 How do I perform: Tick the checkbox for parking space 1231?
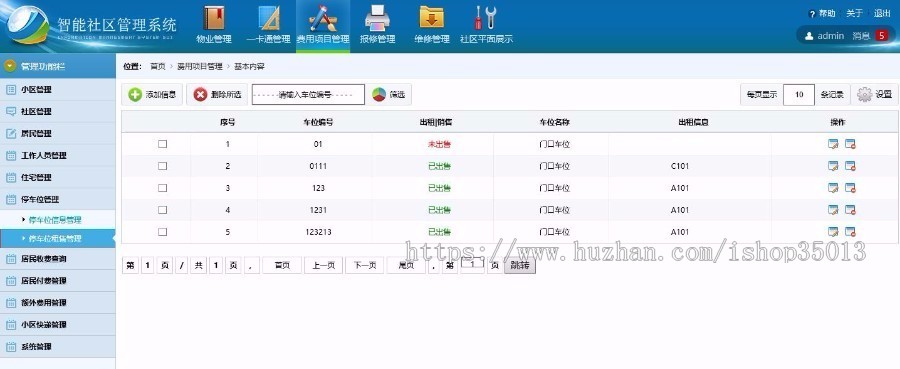(x=162, y=210)
